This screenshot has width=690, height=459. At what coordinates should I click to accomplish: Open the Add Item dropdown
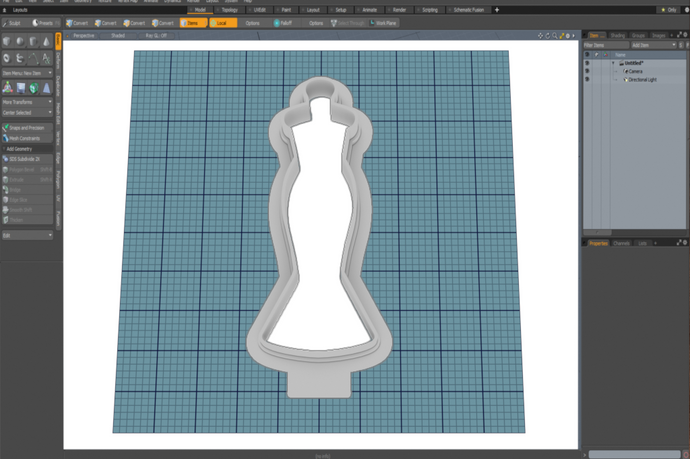click(653, 45)
